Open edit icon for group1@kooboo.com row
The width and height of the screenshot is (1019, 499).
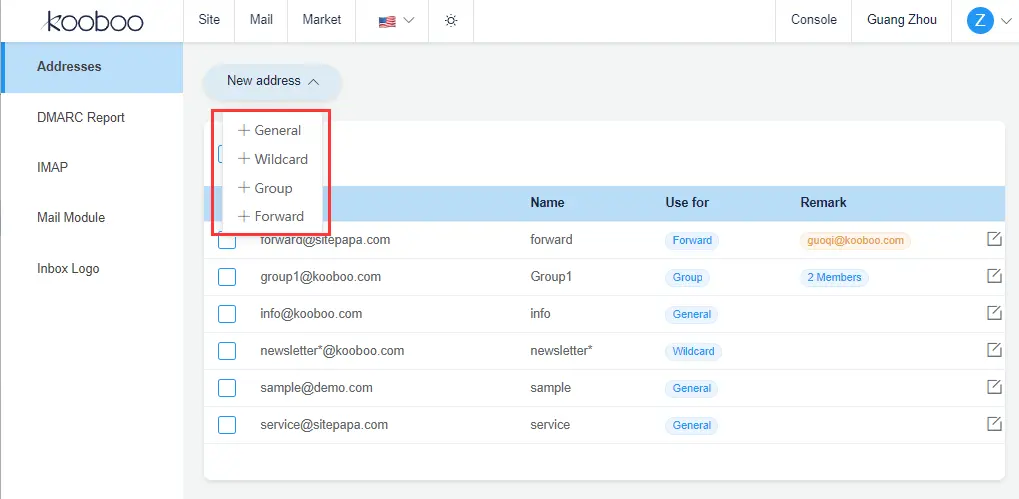(994, 276)
